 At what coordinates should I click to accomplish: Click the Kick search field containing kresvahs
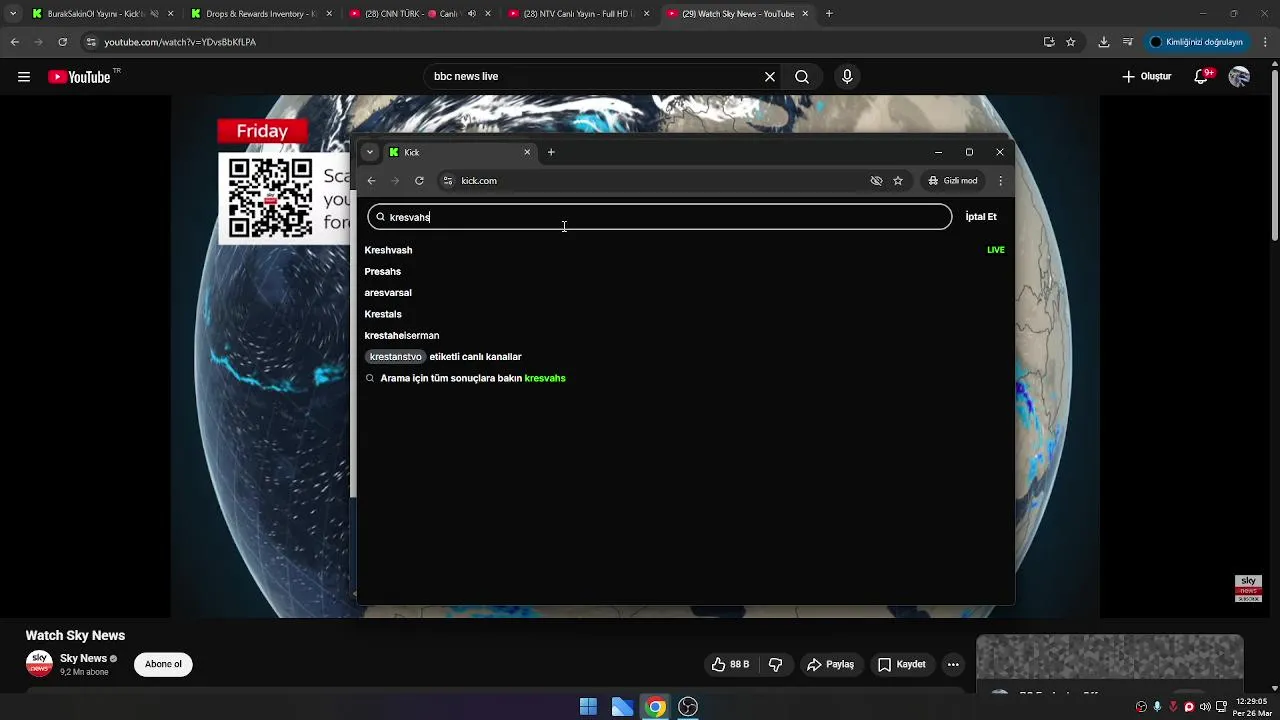(660, 217)
